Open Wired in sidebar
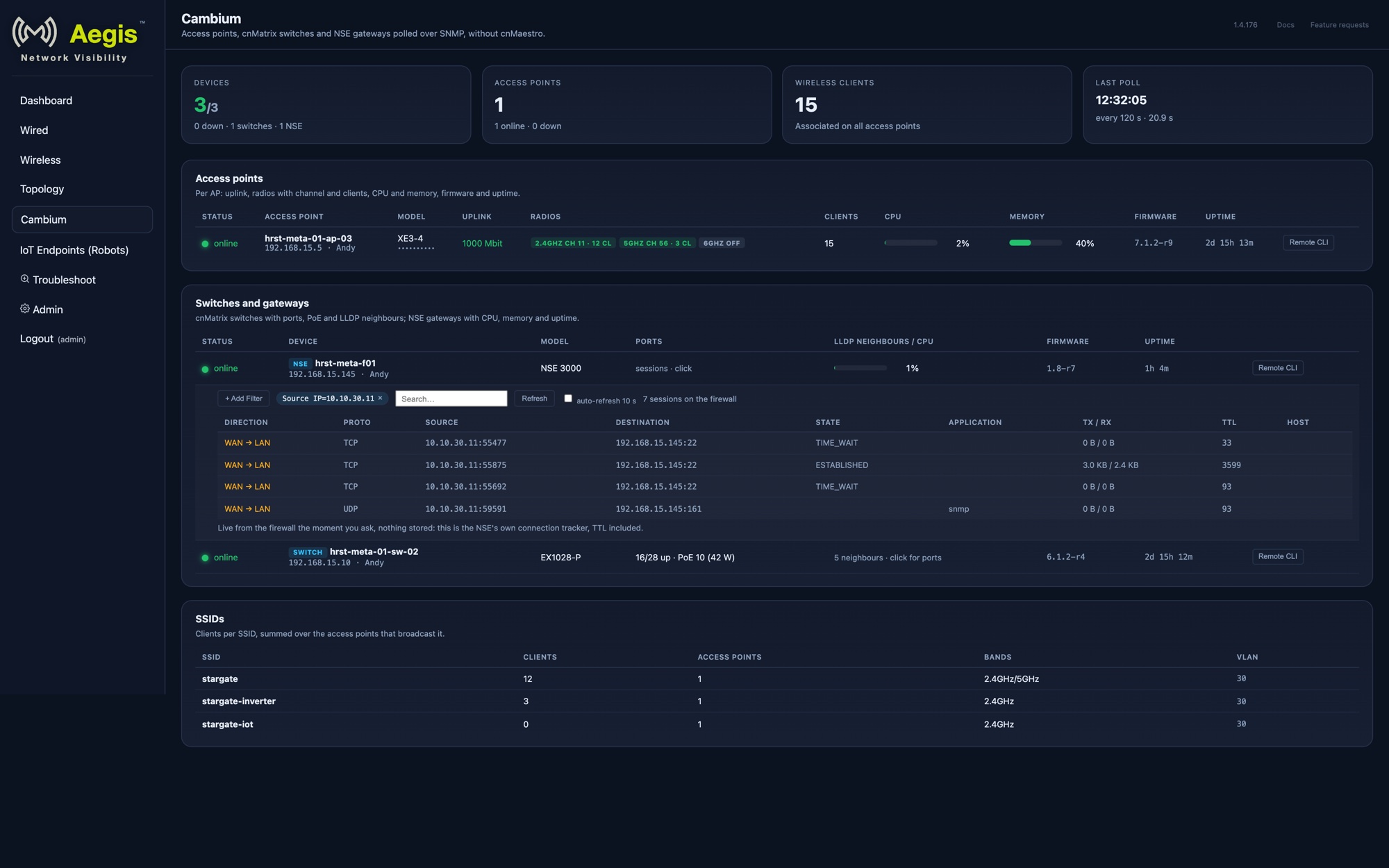This screenshot has width=1389, height=868. click(34, 131)
